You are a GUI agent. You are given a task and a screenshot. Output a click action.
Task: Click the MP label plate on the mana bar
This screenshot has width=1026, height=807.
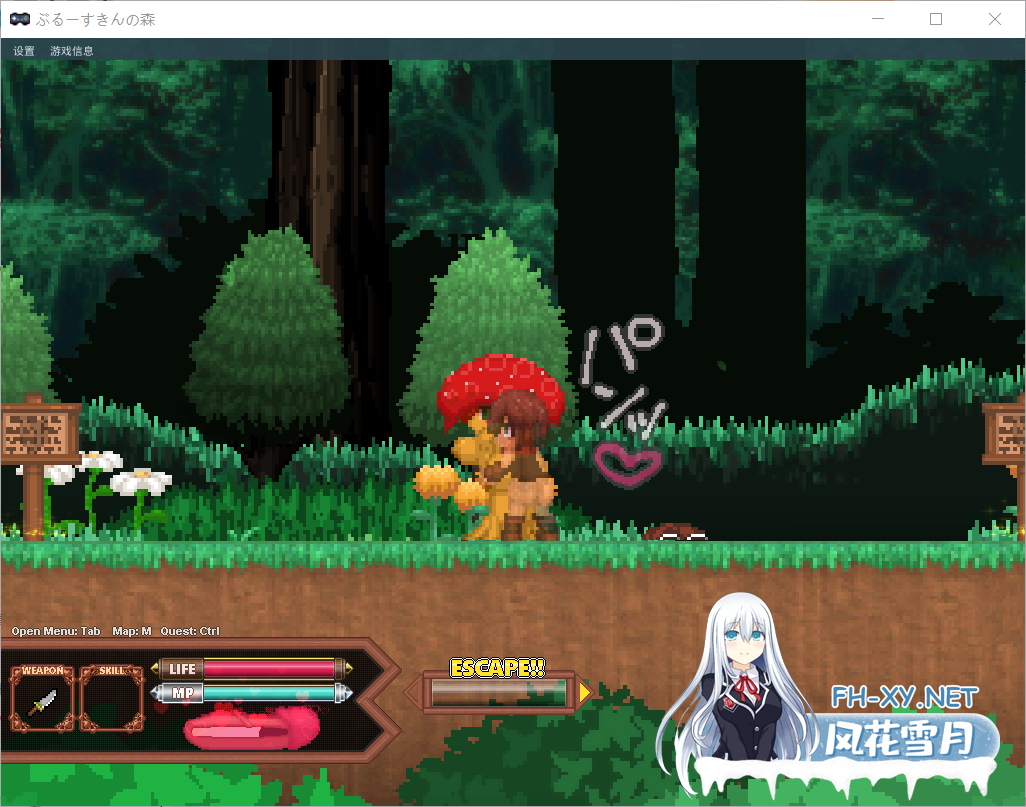pos(182,691)
